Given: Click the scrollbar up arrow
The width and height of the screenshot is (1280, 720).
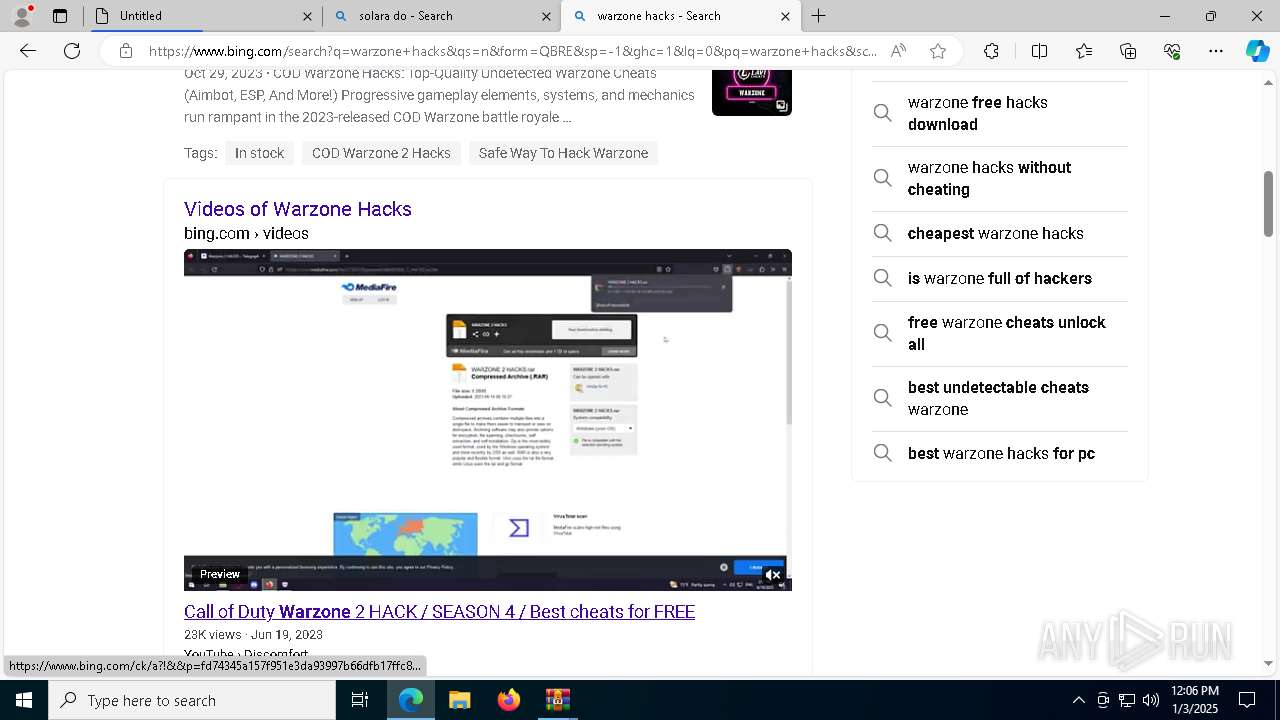Looking at the screenshot, I should pyautogui.click(x=1268, y=82).
